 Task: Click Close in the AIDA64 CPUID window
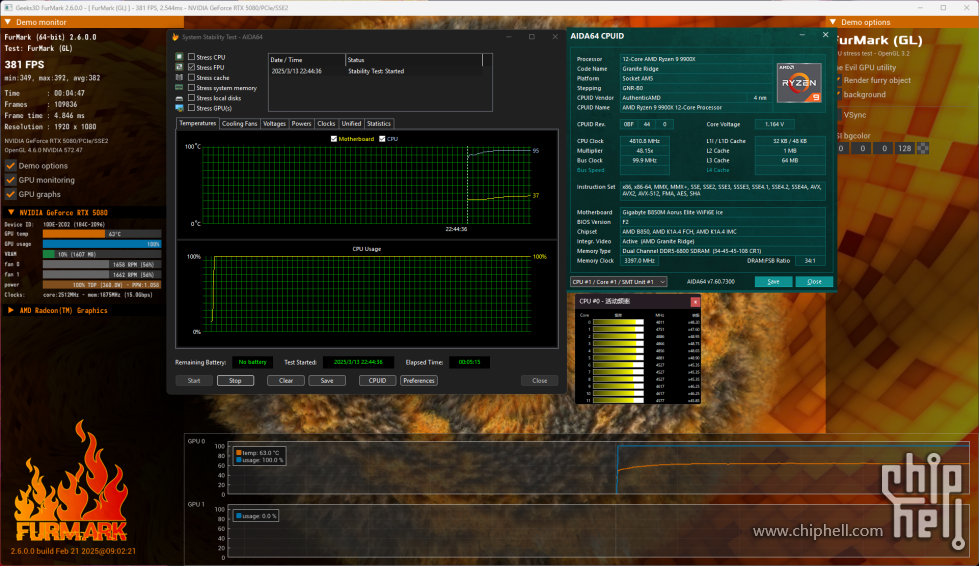(814, 281)
